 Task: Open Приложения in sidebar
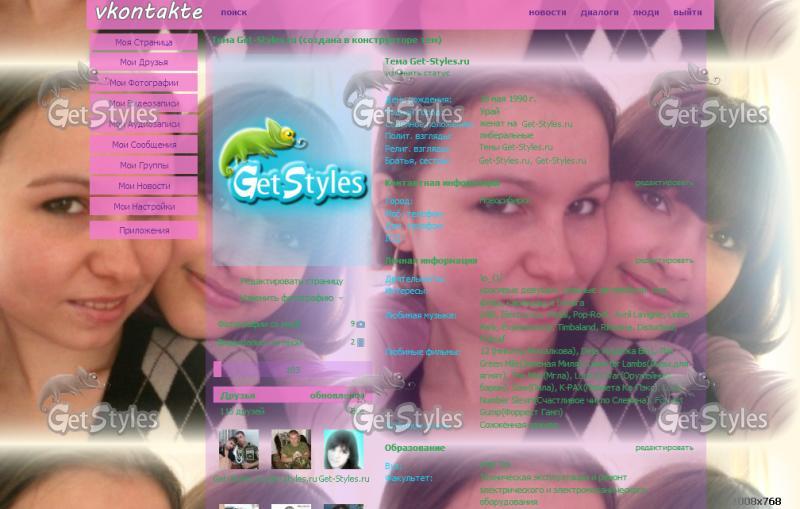pyautogui.click(x=144, y=230)
